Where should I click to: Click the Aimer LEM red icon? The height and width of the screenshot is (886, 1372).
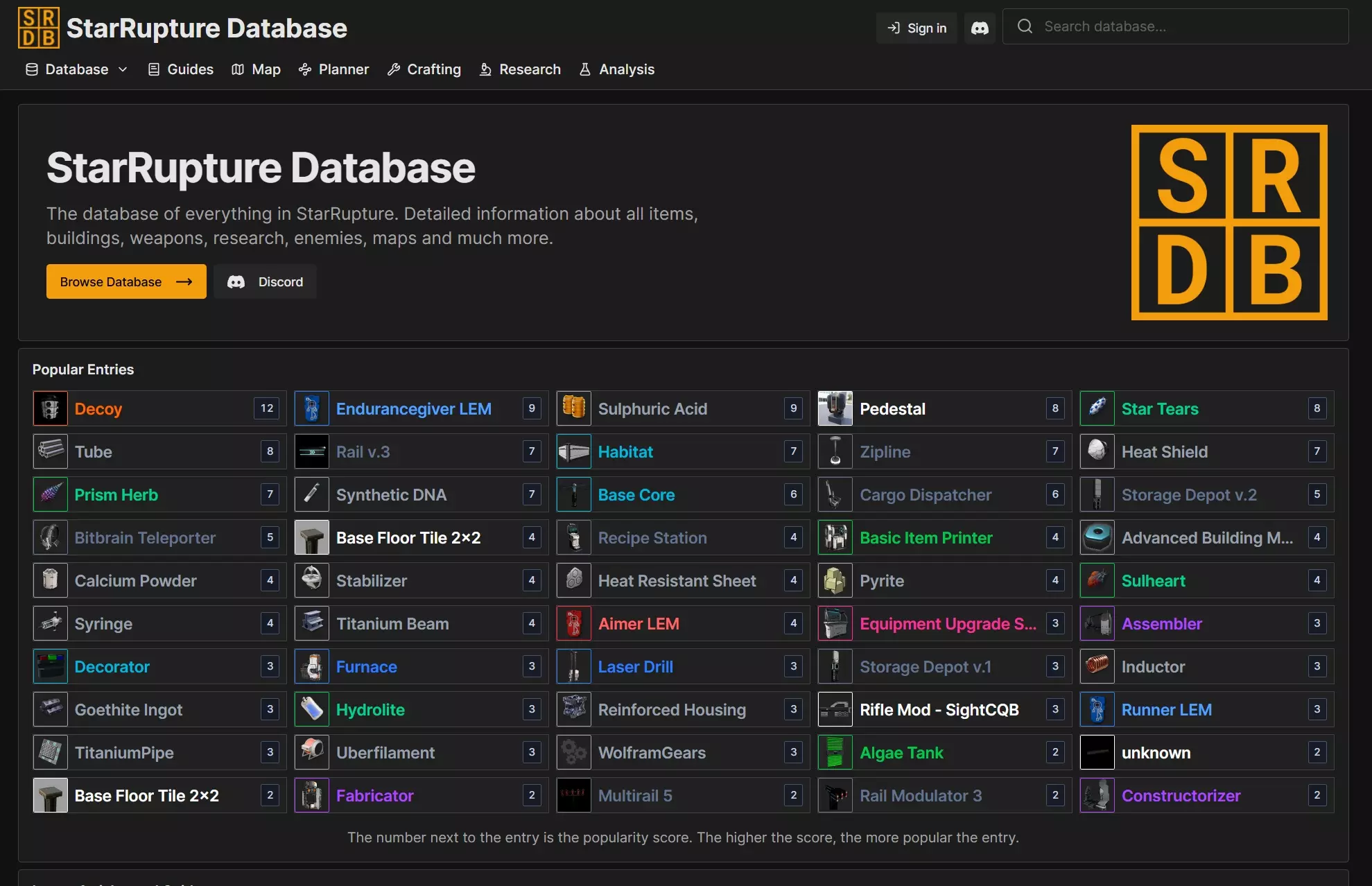point(574,623)
